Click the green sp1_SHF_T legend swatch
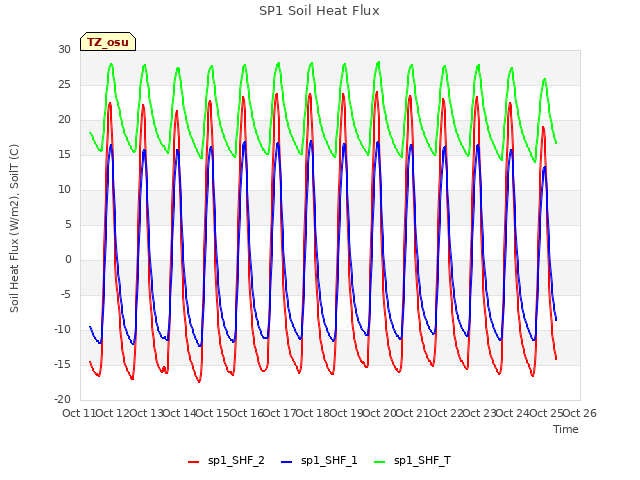Screen dimensions: 640x480 380,462
